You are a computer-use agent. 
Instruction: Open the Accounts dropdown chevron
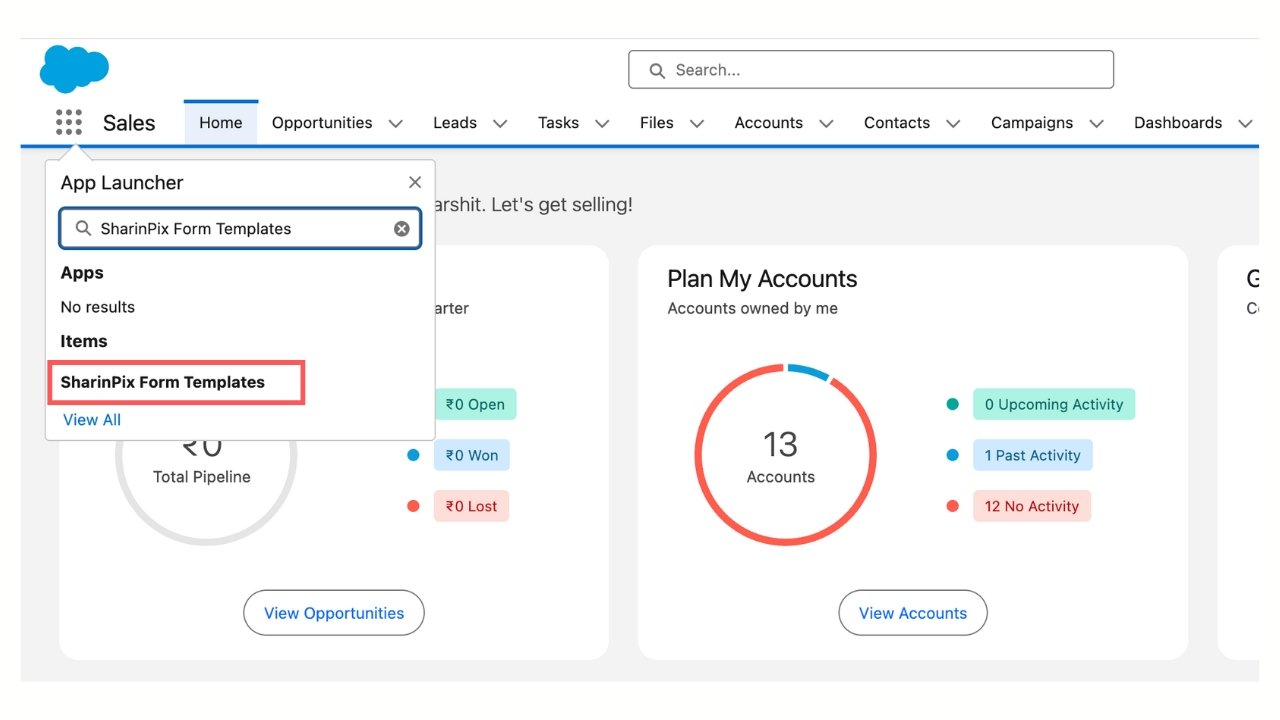(826, 124)
